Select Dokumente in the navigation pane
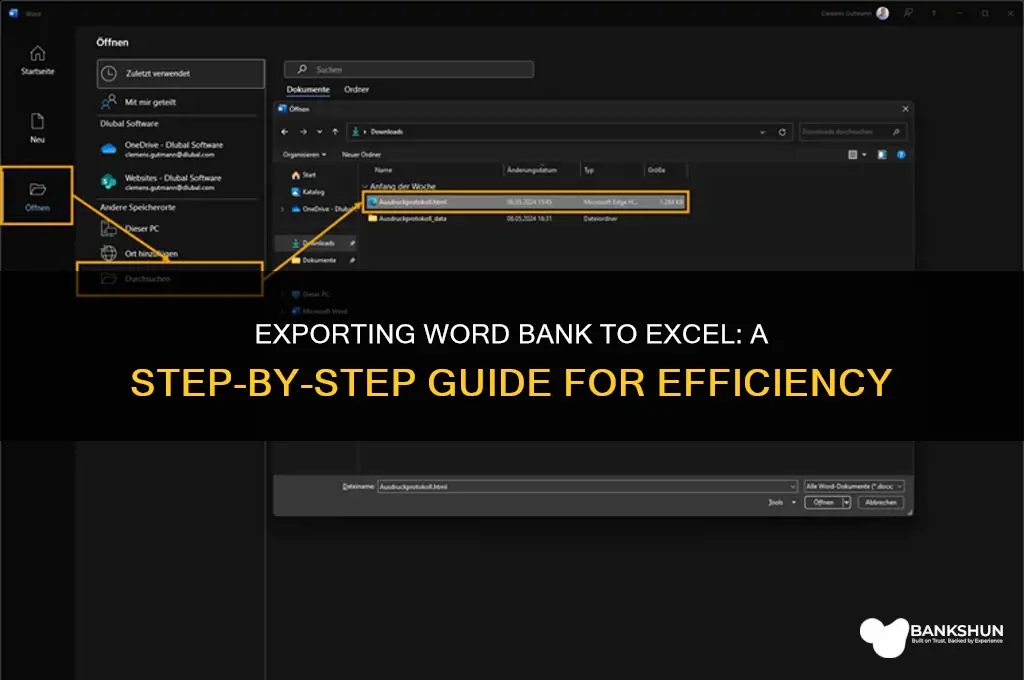 coord(314,261)
